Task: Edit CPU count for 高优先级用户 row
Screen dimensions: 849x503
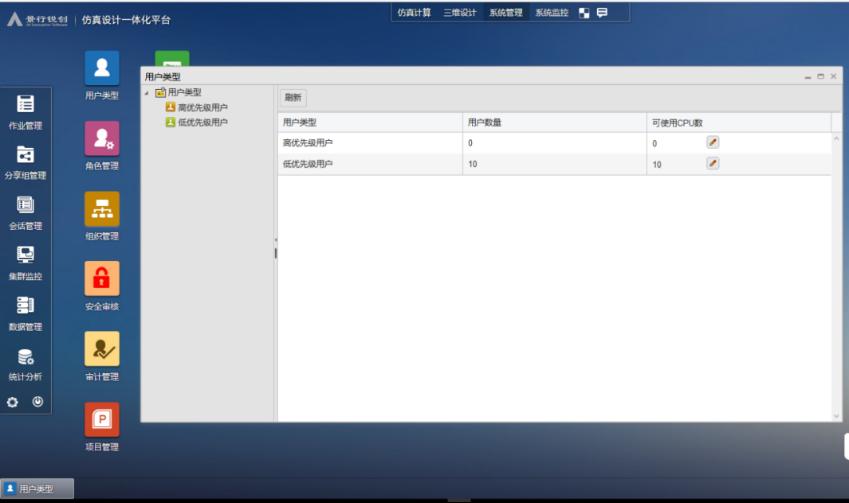Action: pos(713,143)
